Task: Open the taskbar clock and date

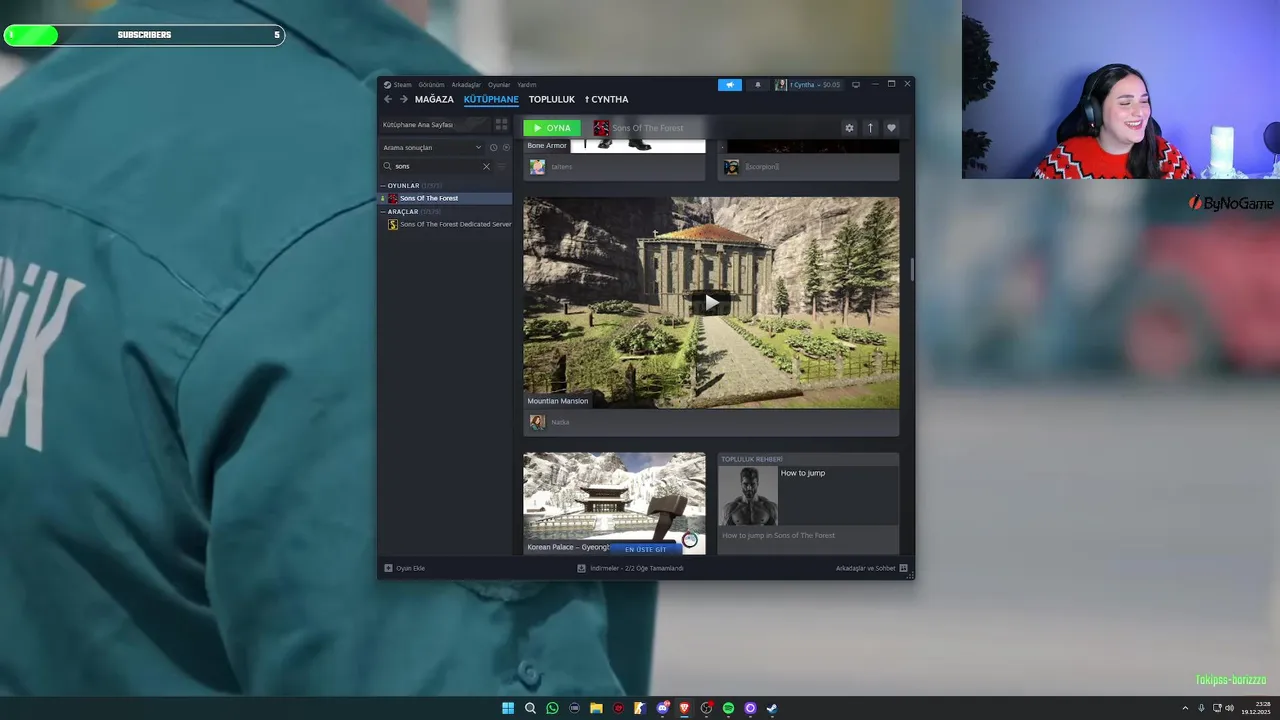Action: 1256,708
